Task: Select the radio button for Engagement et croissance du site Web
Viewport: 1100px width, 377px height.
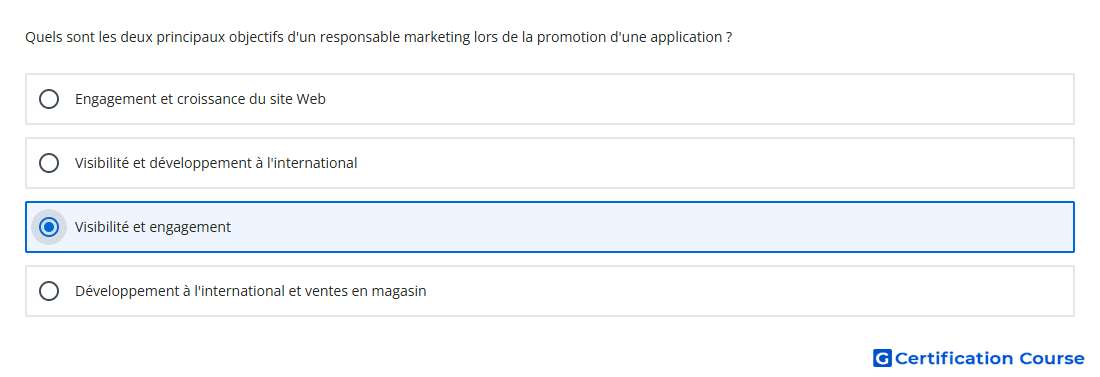Action: 49,99
